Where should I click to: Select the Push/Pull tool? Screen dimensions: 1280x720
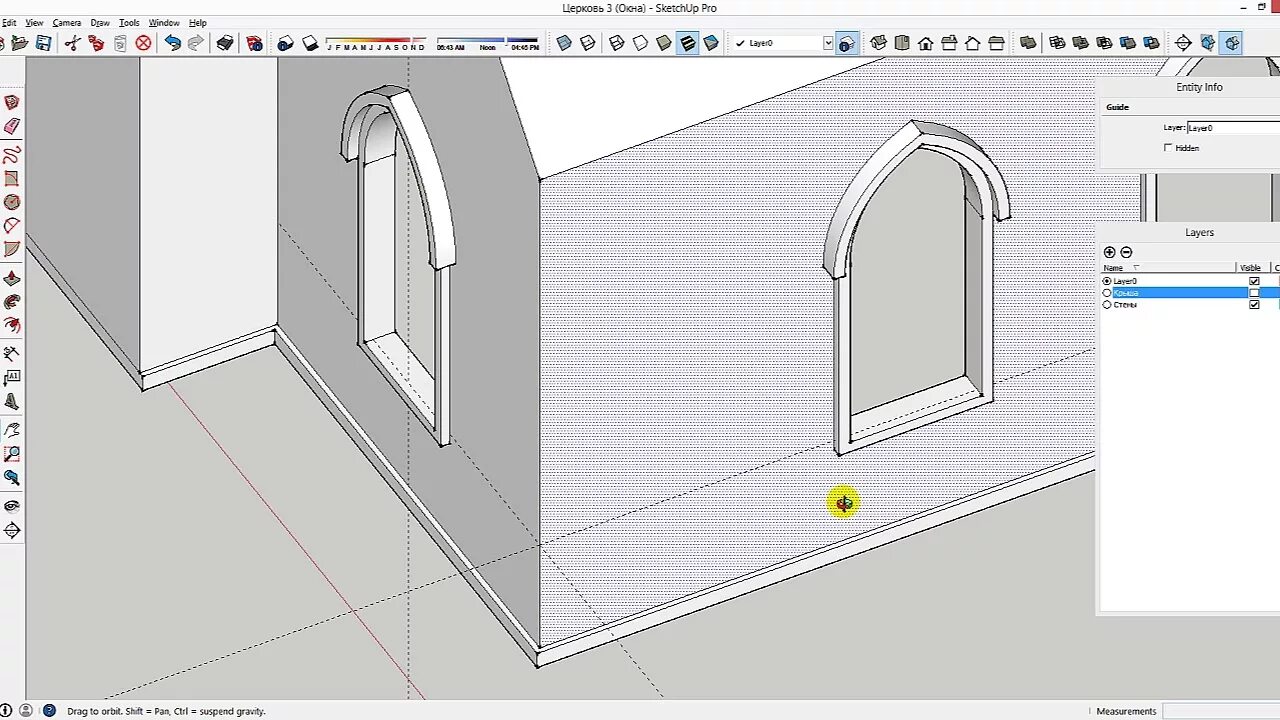tap(12, 279)
